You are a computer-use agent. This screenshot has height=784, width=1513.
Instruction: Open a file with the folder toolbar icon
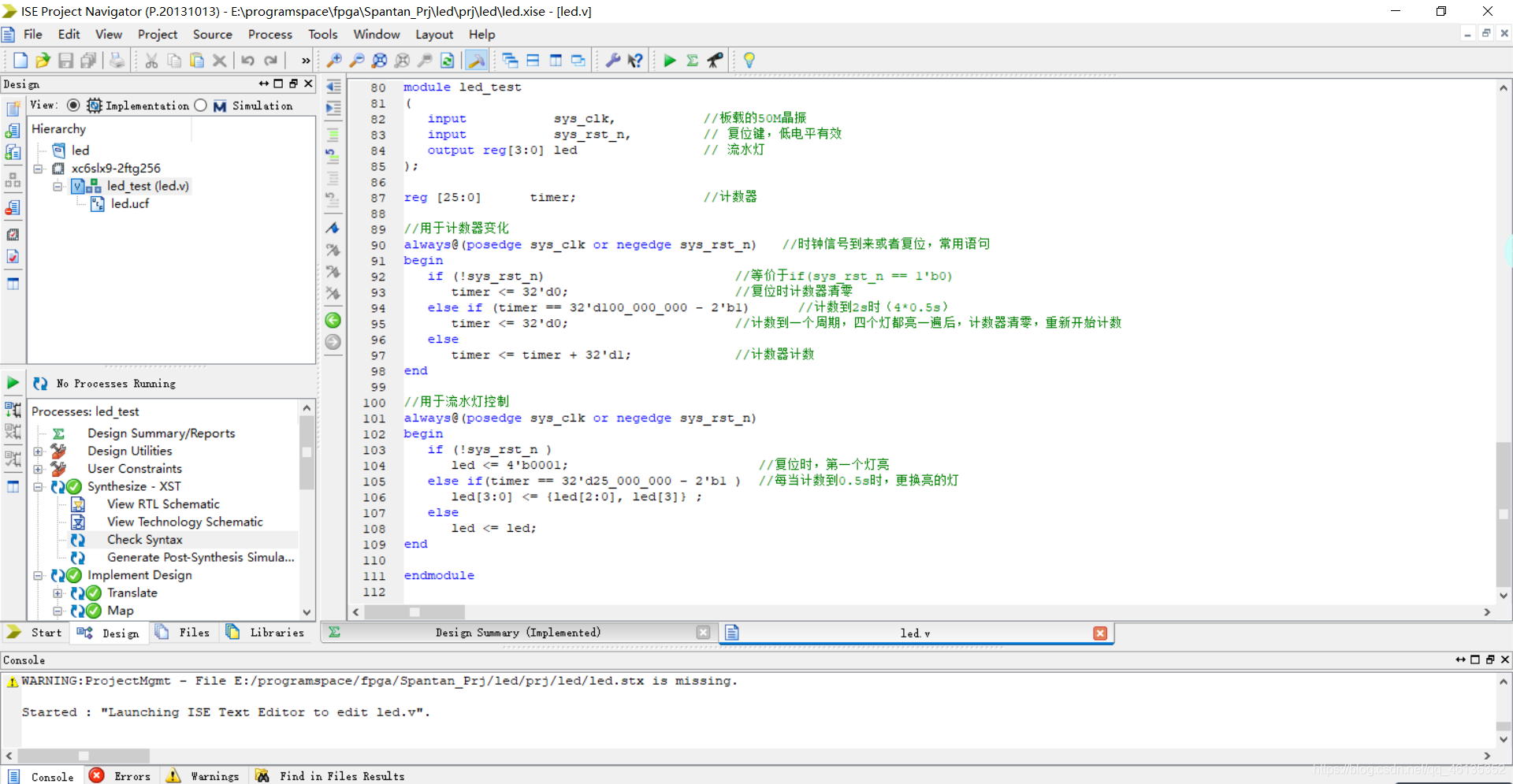point(43,61)
